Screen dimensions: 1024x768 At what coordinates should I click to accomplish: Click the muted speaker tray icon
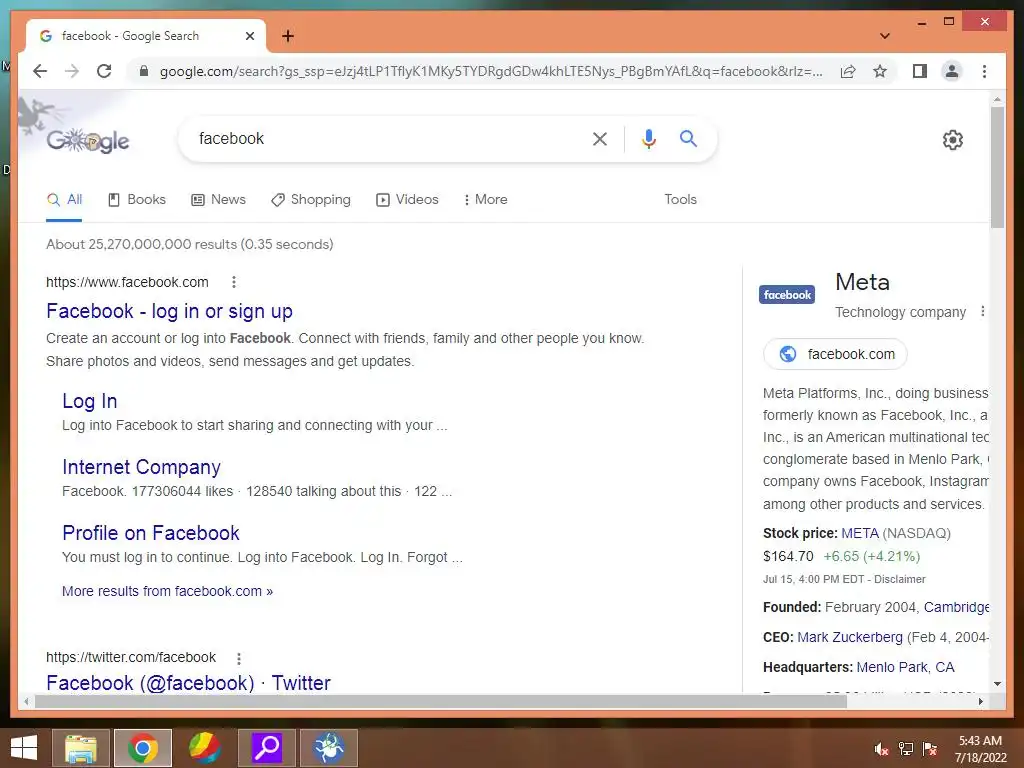click(881, 749)
